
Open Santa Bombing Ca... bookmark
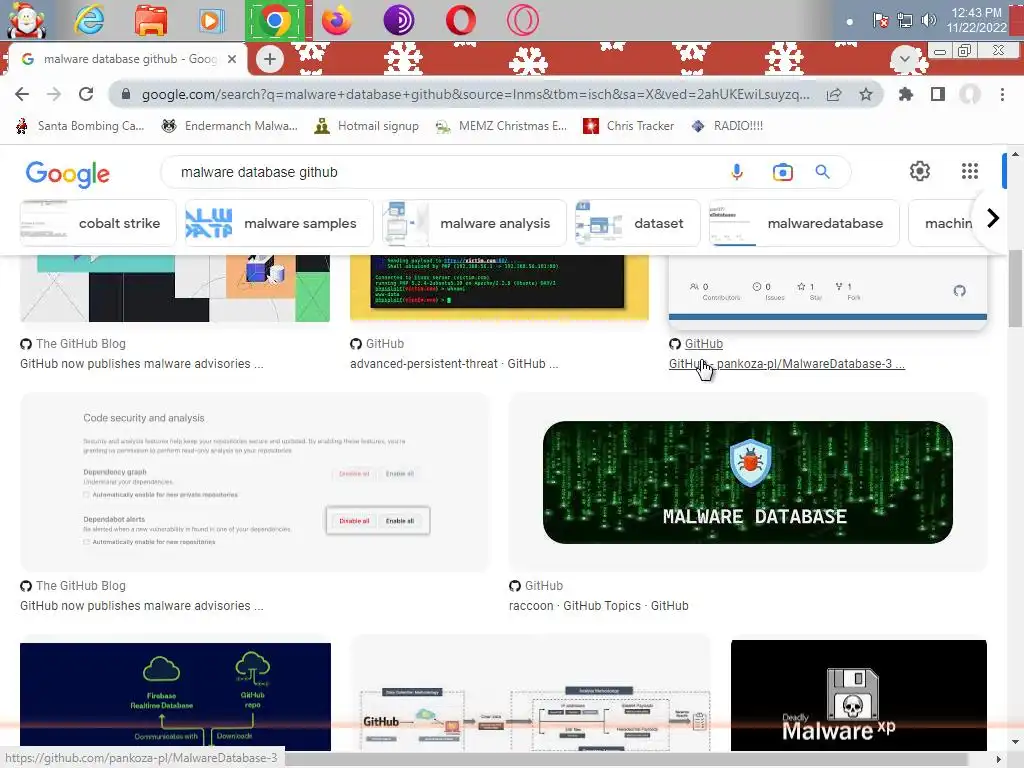pos(80,126)
